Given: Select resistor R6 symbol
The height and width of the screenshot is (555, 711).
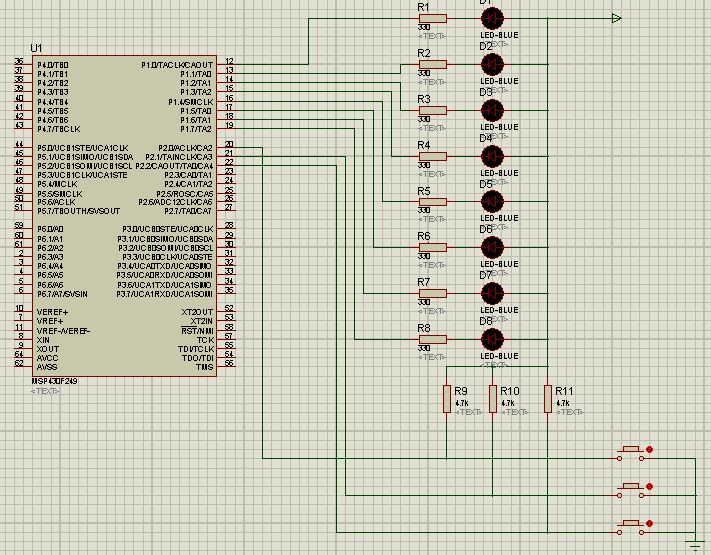Looking at the screenshot, I should pyautogui.click(x=433, y=248).
